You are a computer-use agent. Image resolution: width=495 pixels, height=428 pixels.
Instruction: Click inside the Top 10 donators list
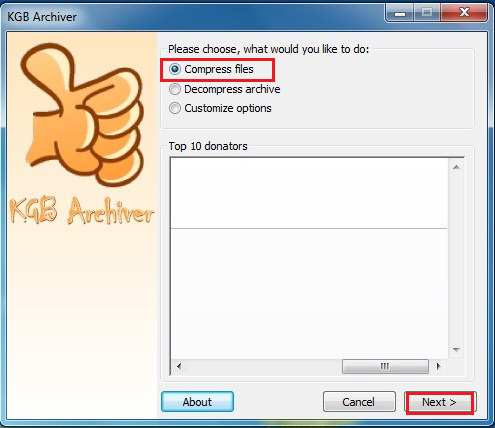[309, 258]
